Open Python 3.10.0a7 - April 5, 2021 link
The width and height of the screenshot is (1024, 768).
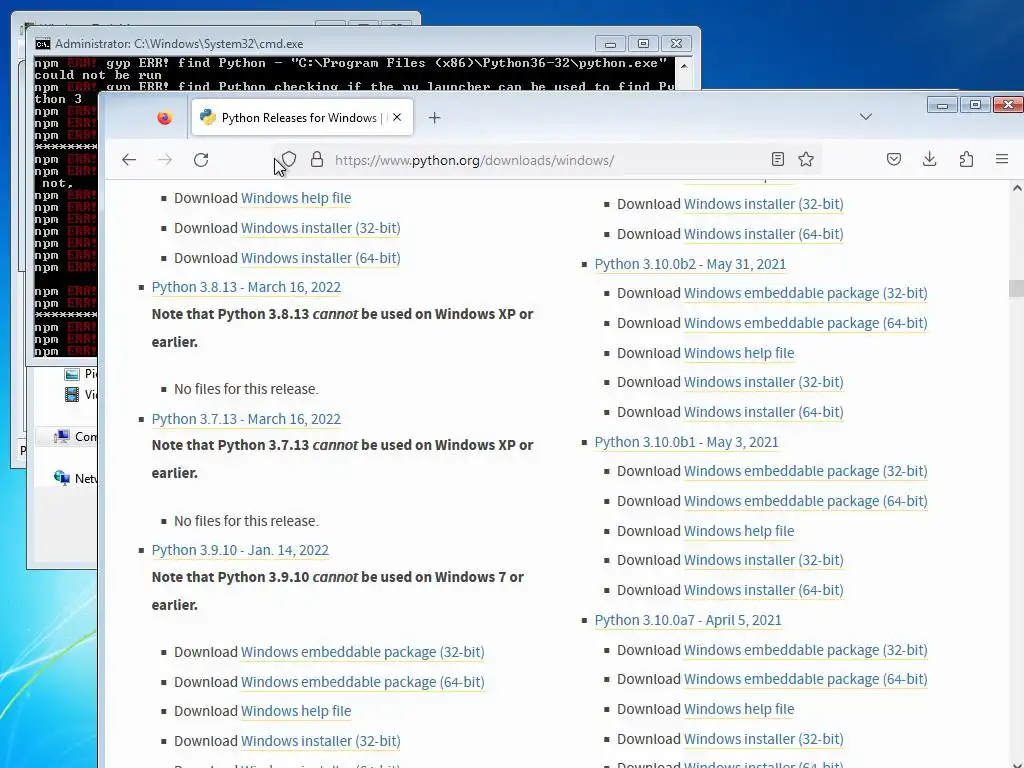click(x=688, y=620)
